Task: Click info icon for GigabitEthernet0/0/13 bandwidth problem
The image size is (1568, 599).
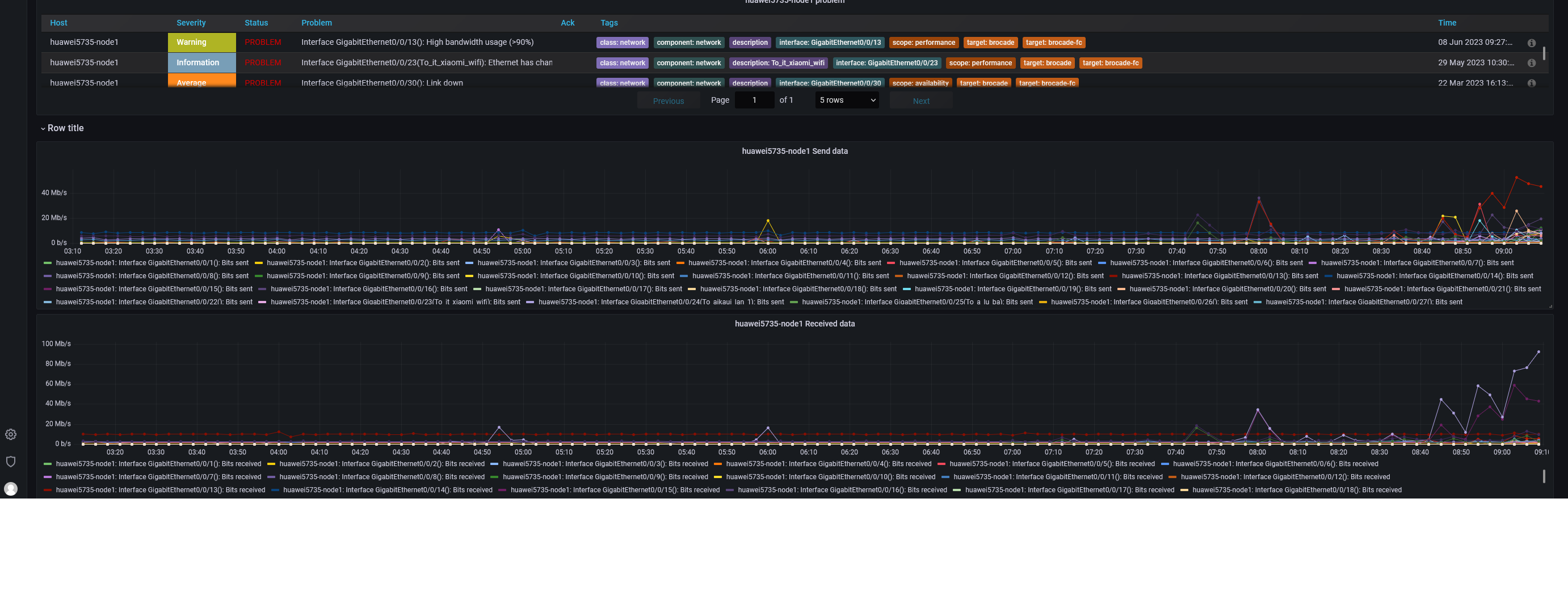Action: pyautogui.click(x=1532, y=43)
